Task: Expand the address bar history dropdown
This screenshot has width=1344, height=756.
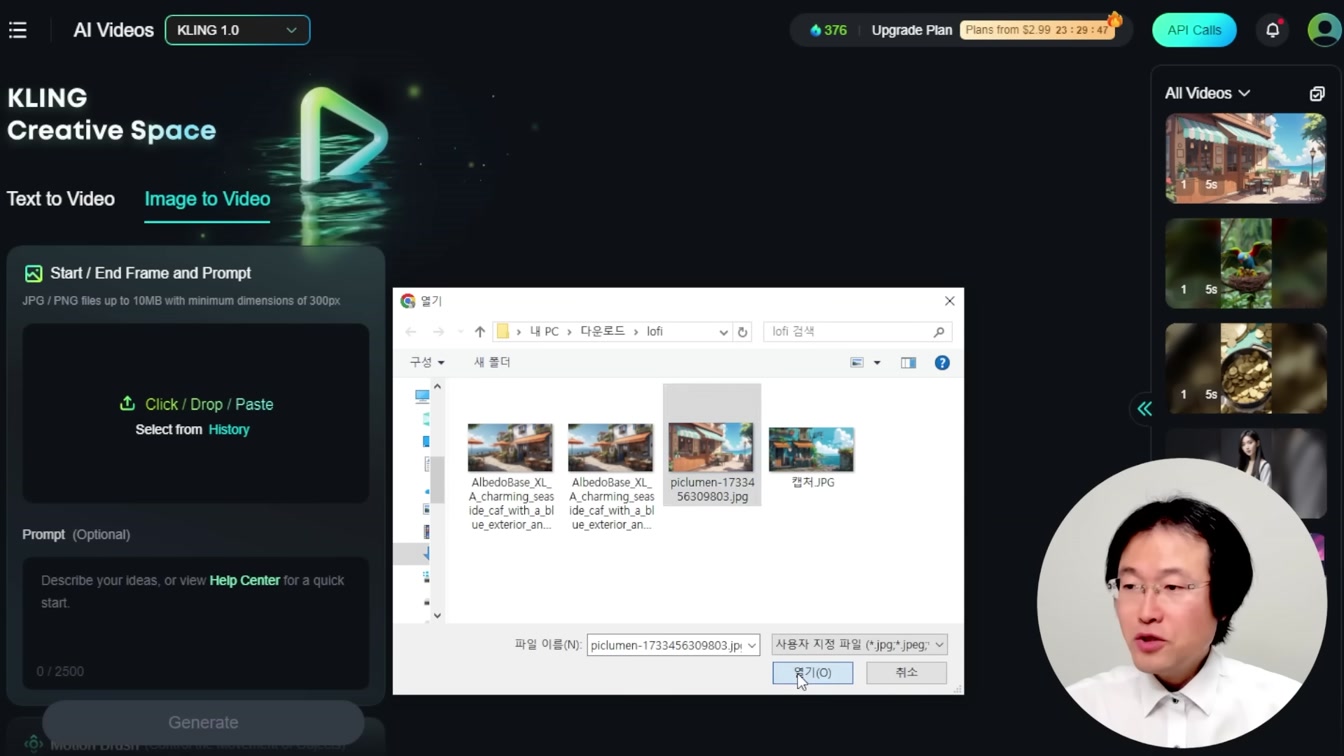Action: coord(723,332)
